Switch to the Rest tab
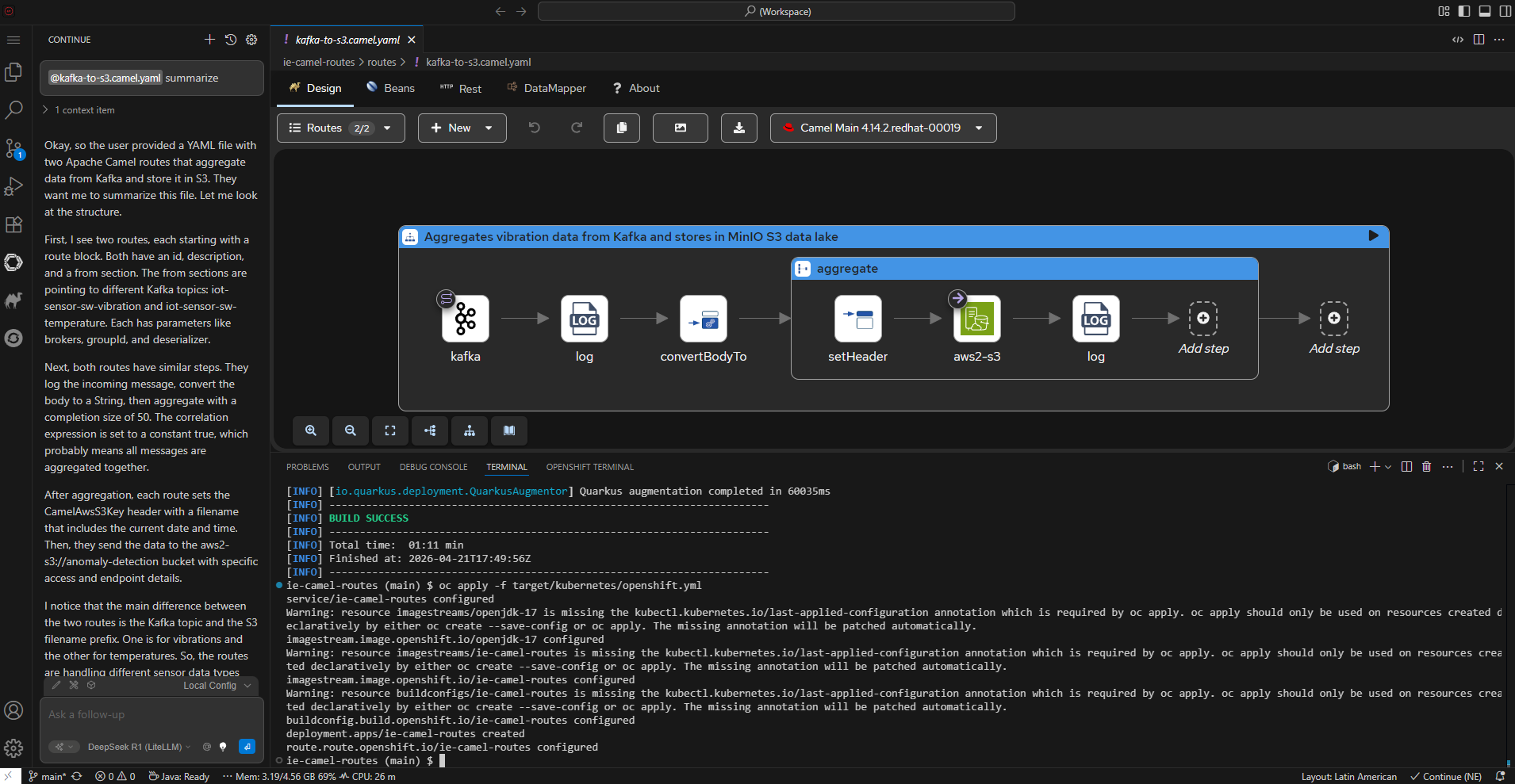 (x=461, y=88)
